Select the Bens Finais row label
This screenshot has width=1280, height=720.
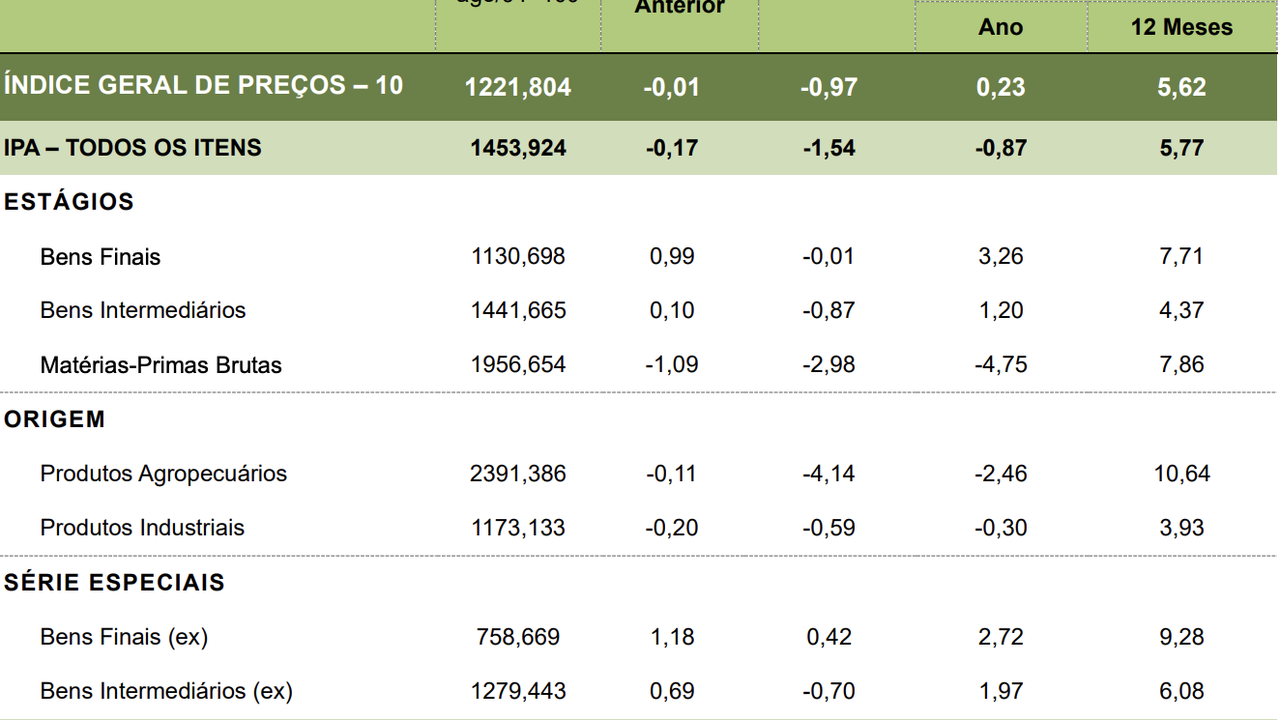click(x=100, y=257)
